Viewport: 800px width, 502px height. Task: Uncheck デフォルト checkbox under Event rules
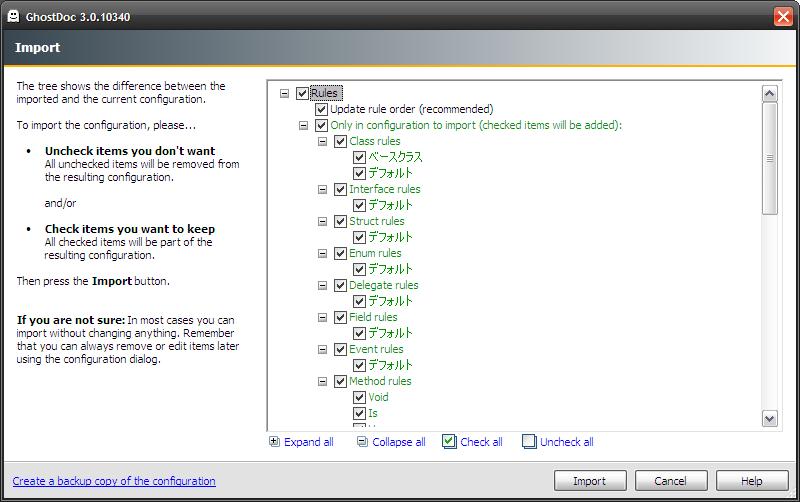click(359, 365)
